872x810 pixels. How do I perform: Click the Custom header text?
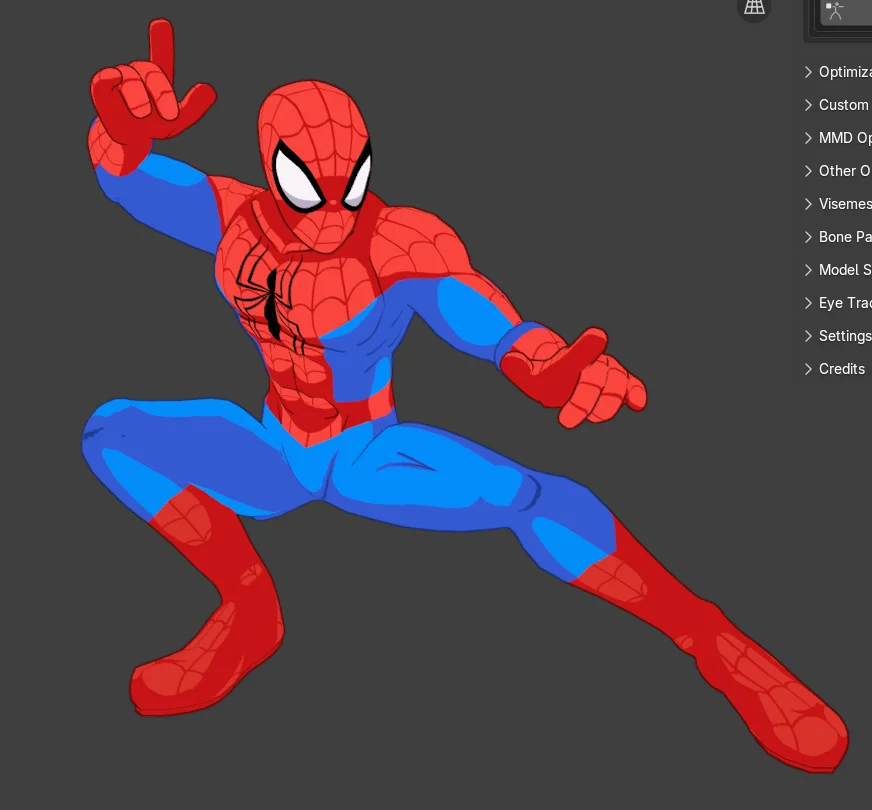click(843, 105)
